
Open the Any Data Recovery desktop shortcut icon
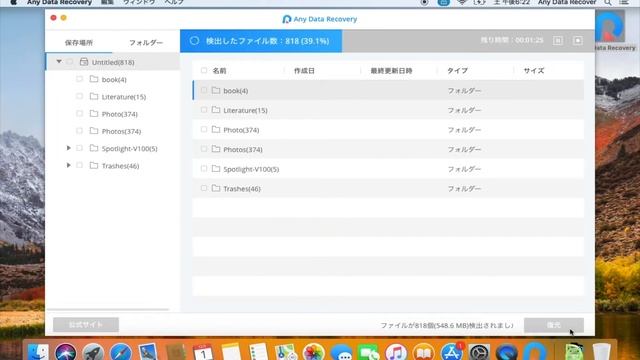[x=609, y=27]
